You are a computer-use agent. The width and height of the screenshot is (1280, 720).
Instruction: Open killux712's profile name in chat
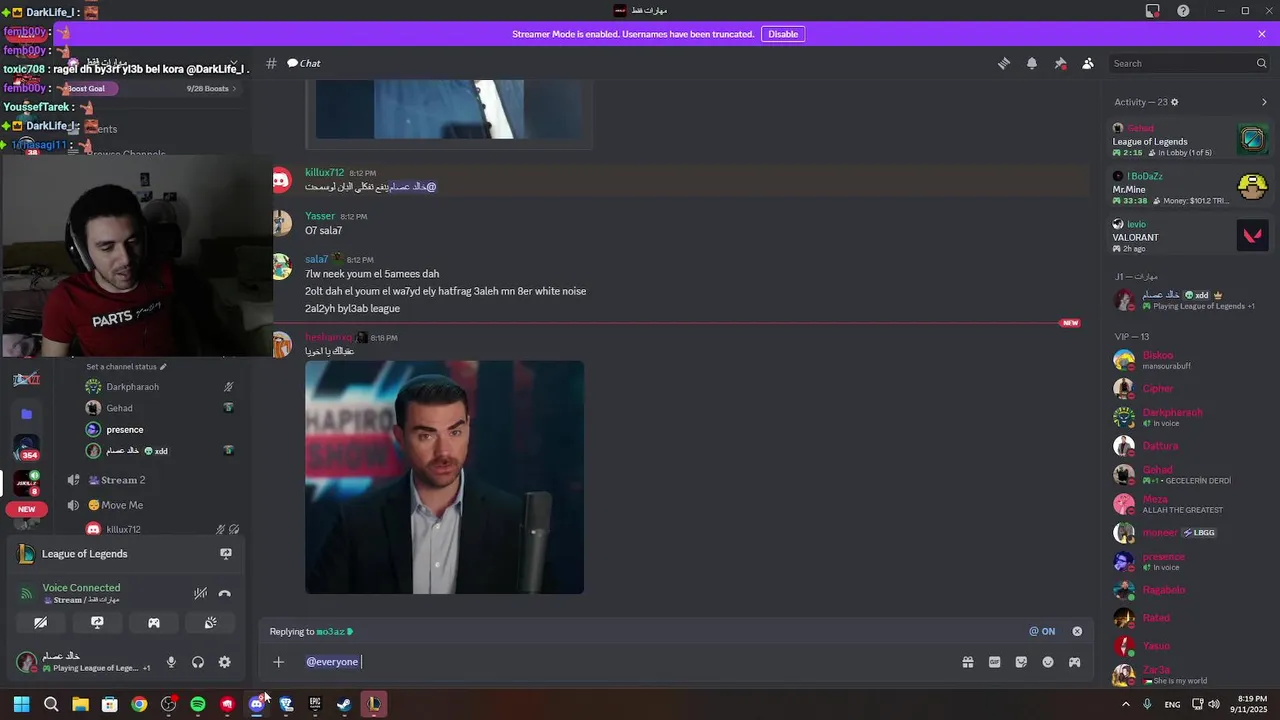tap(324, 172)
